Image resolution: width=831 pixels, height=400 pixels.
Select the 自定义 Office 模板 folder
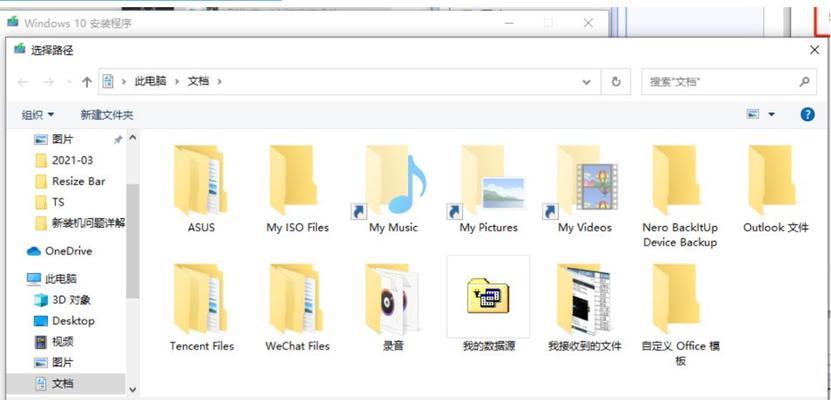(680, 315)
